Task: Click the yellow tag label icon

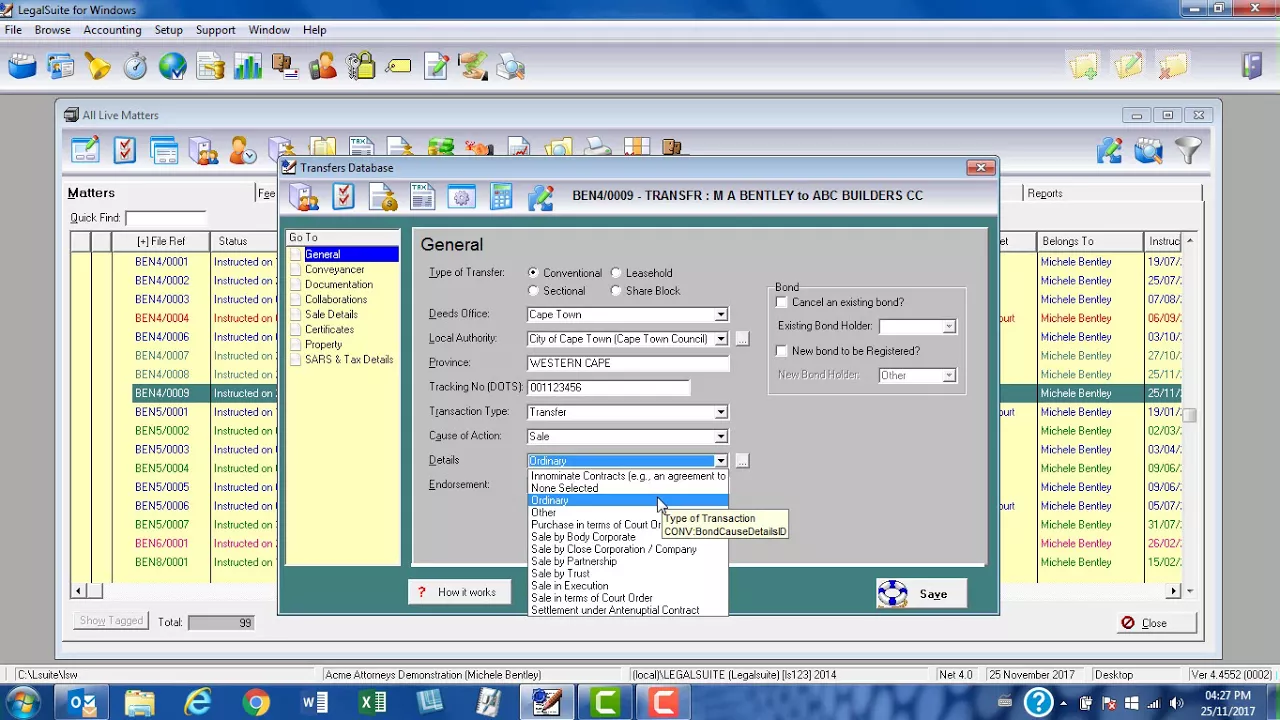Action: click(398, 67)
